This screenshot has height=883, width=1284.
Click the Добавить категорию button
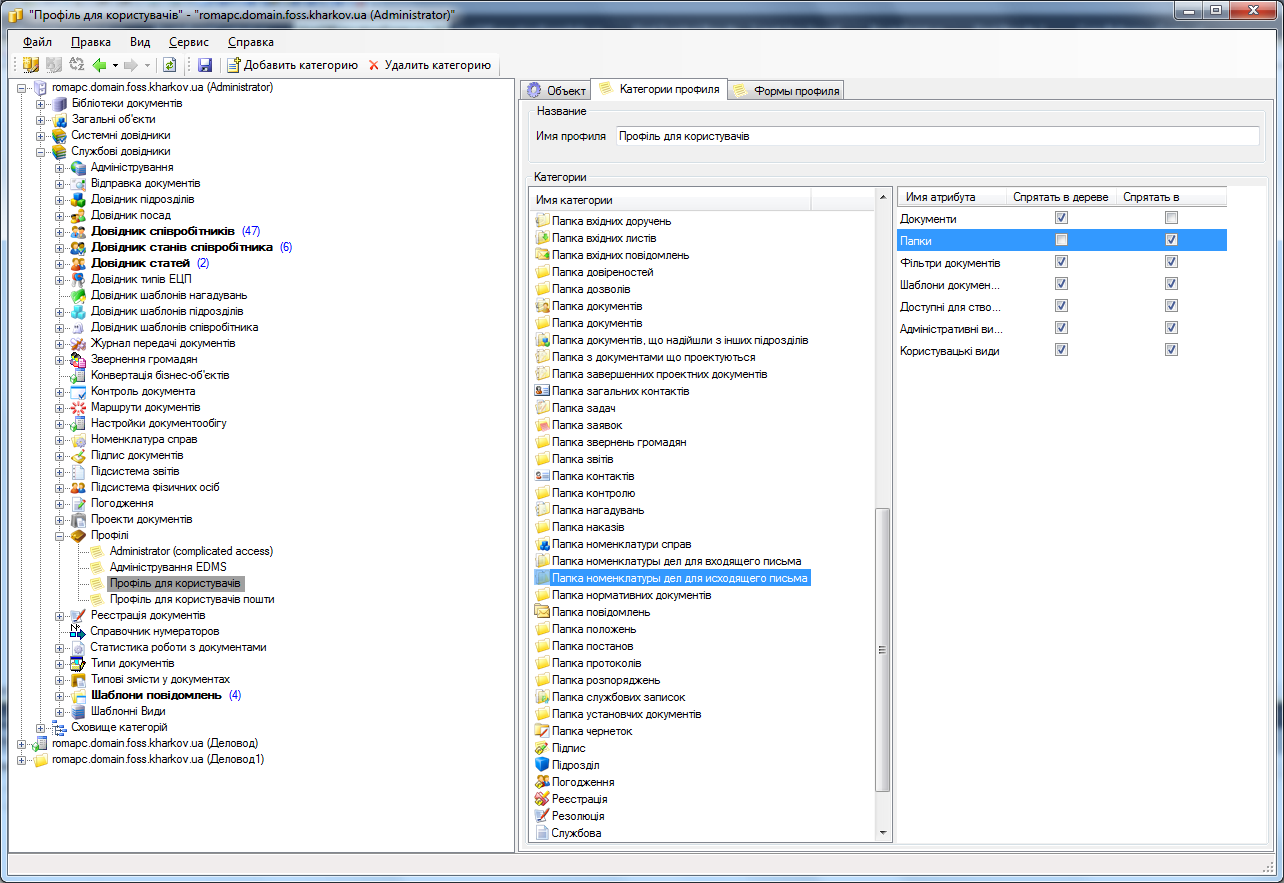pyautogui.click(x=292, y=65)
